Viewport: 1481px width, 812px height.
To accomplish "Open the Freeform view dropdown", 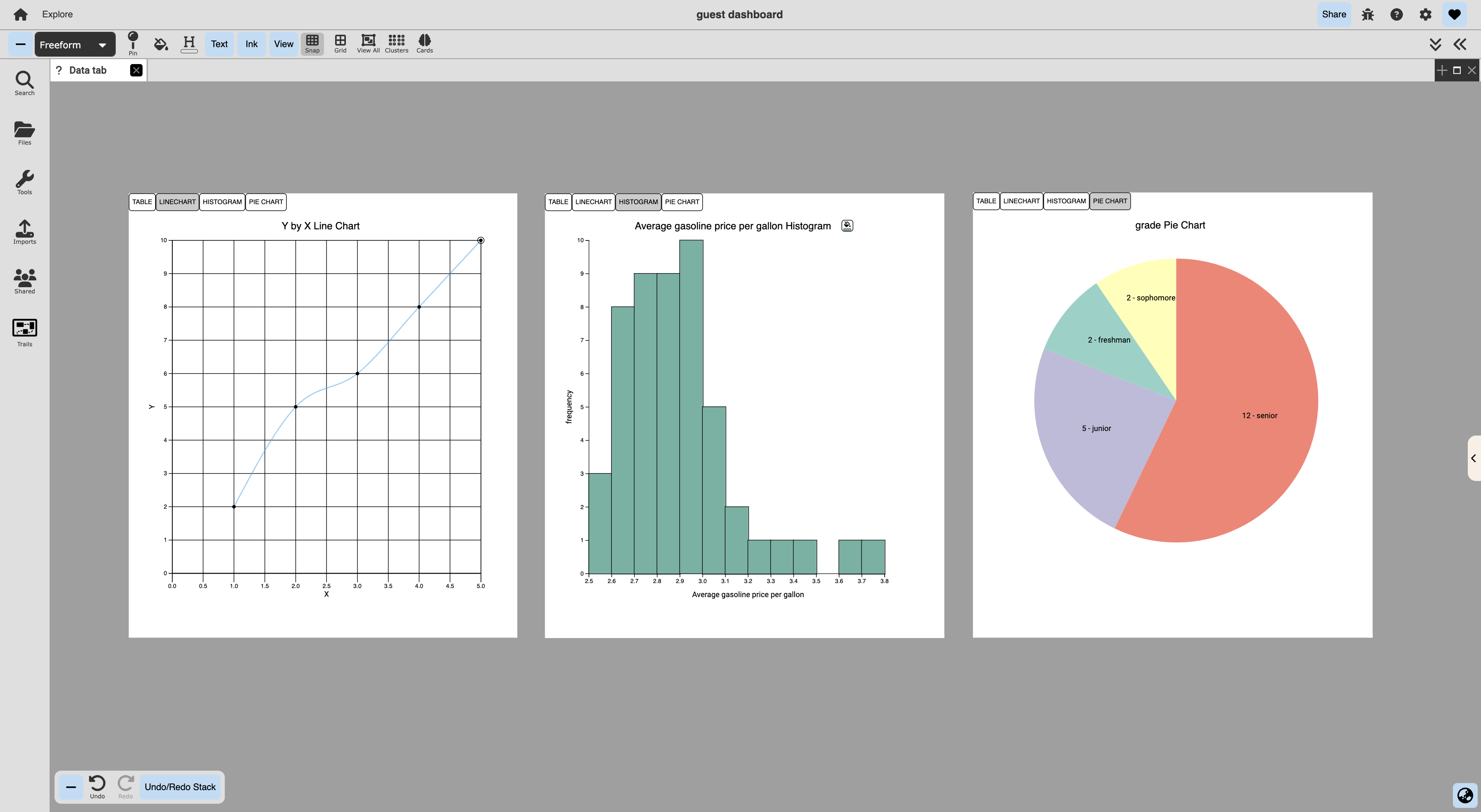I will [x=75, y=45].
